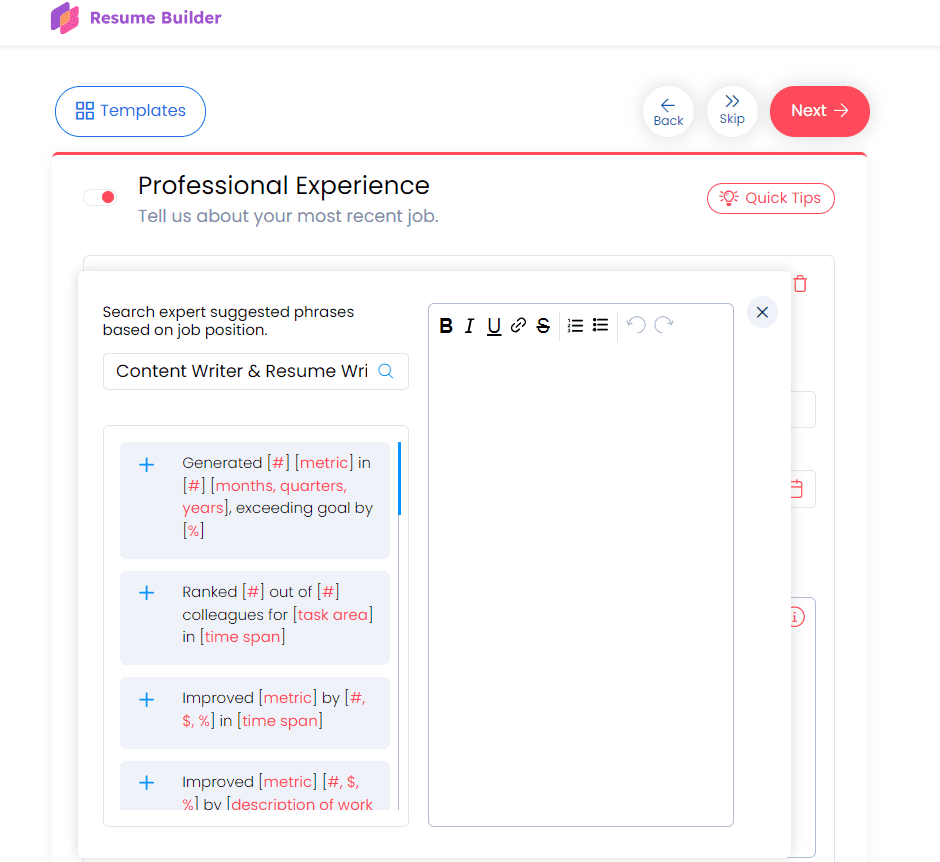Screen dimensions: 940x862
Task: Click the Next button
Action: [820, 111]
